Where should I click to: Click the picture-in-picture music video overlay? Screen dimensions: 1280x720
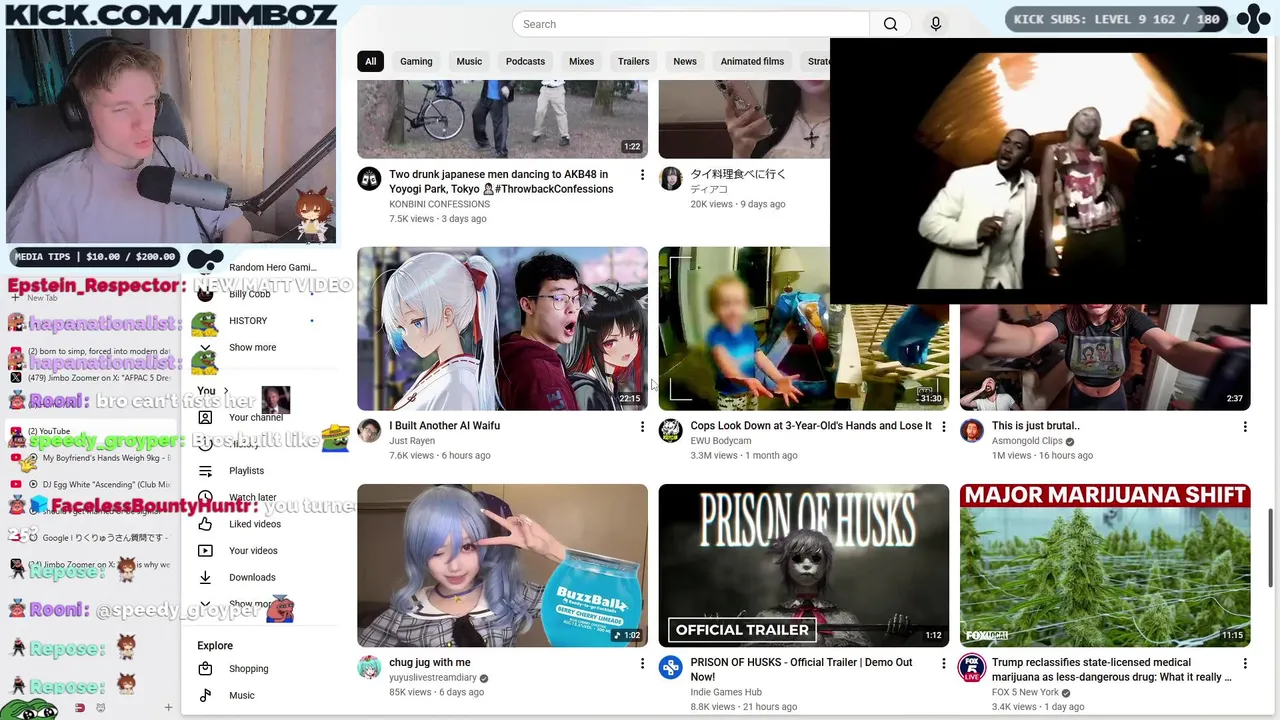coord(1048,171)
